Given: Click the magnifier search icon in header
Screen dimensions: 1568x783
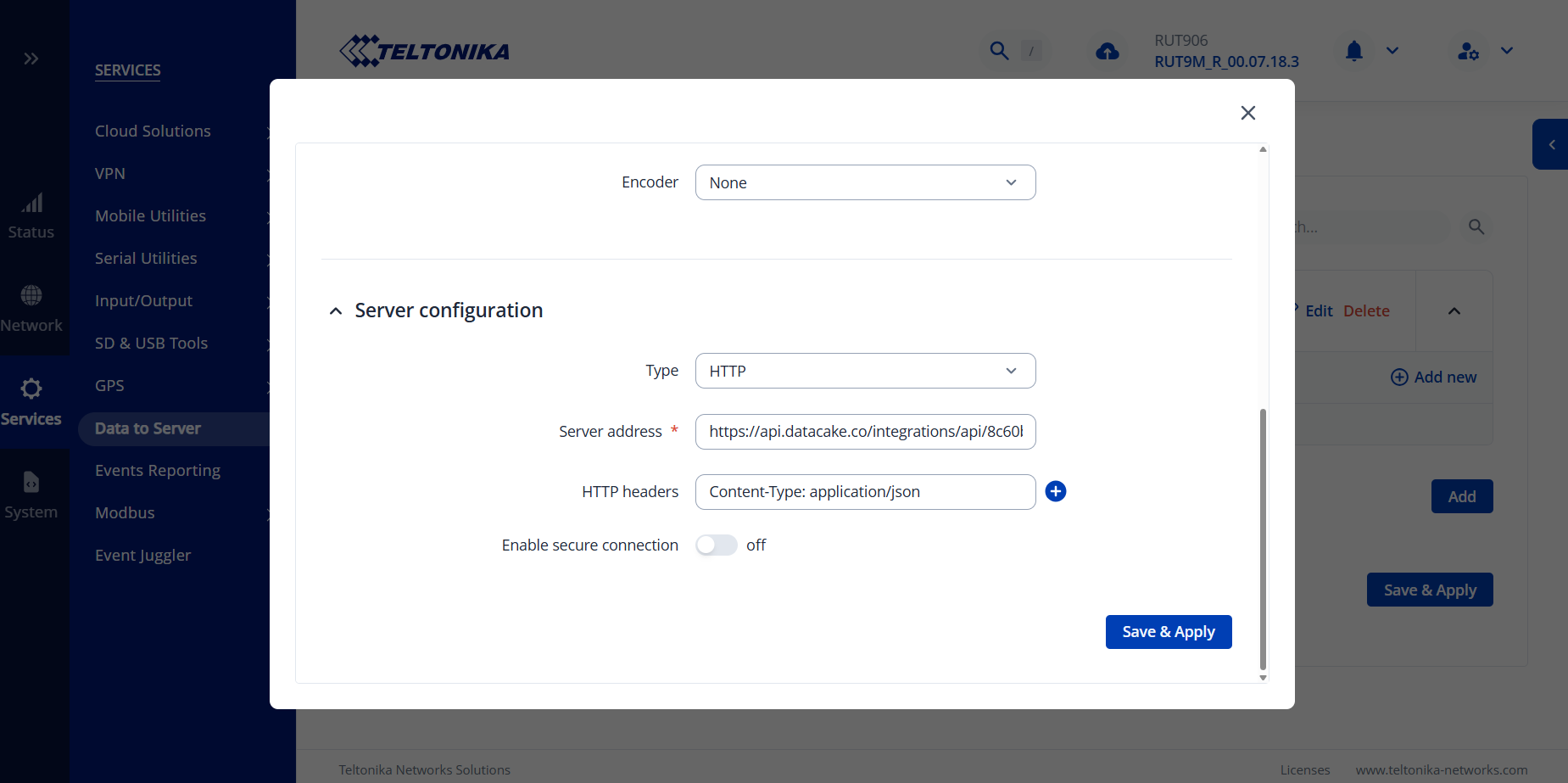Looking at the screenshot, I should (x=999, y=51).
